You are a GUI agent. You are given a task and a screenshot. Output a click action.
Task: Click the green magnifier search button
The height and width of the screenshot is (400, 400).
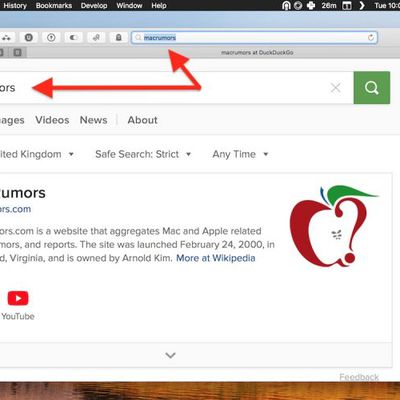372,88
